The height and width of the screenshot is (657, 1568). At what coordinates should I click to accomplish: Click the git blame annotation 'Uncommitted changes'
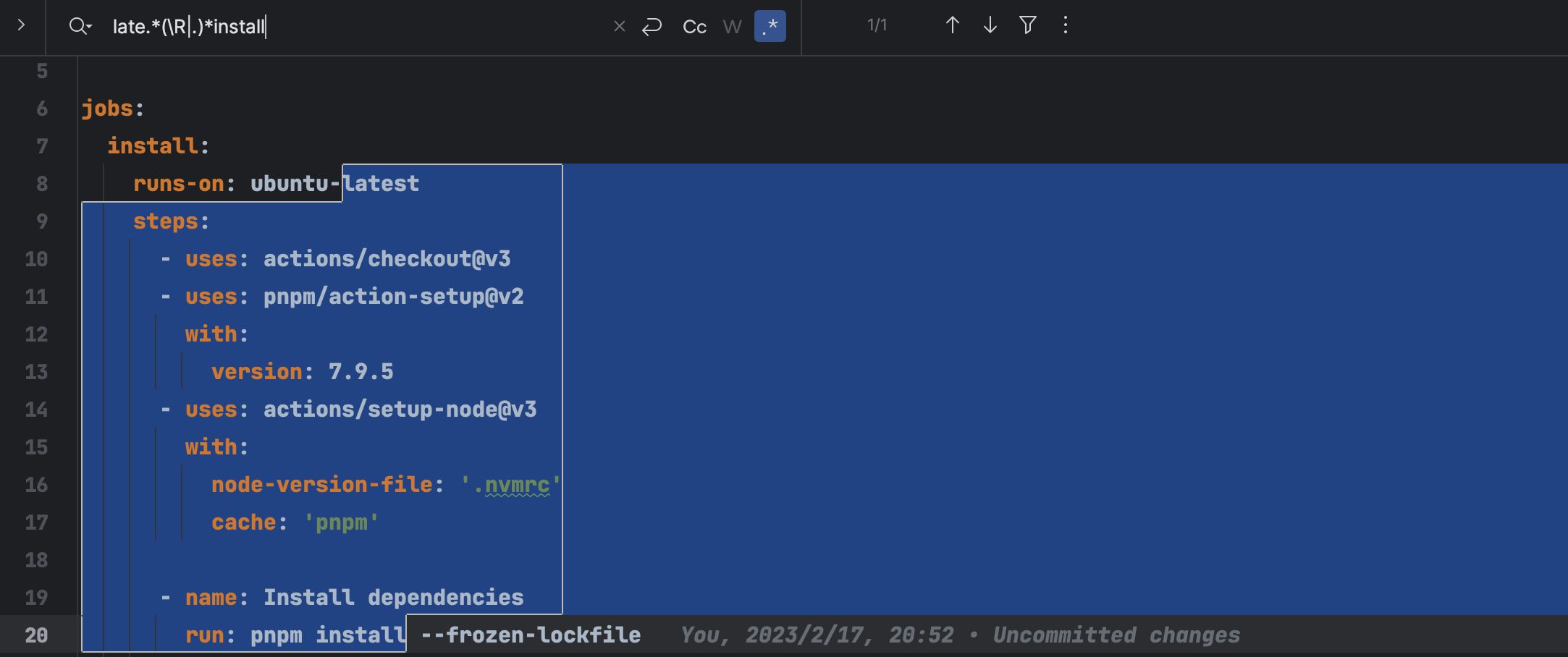coord(1116,635)
